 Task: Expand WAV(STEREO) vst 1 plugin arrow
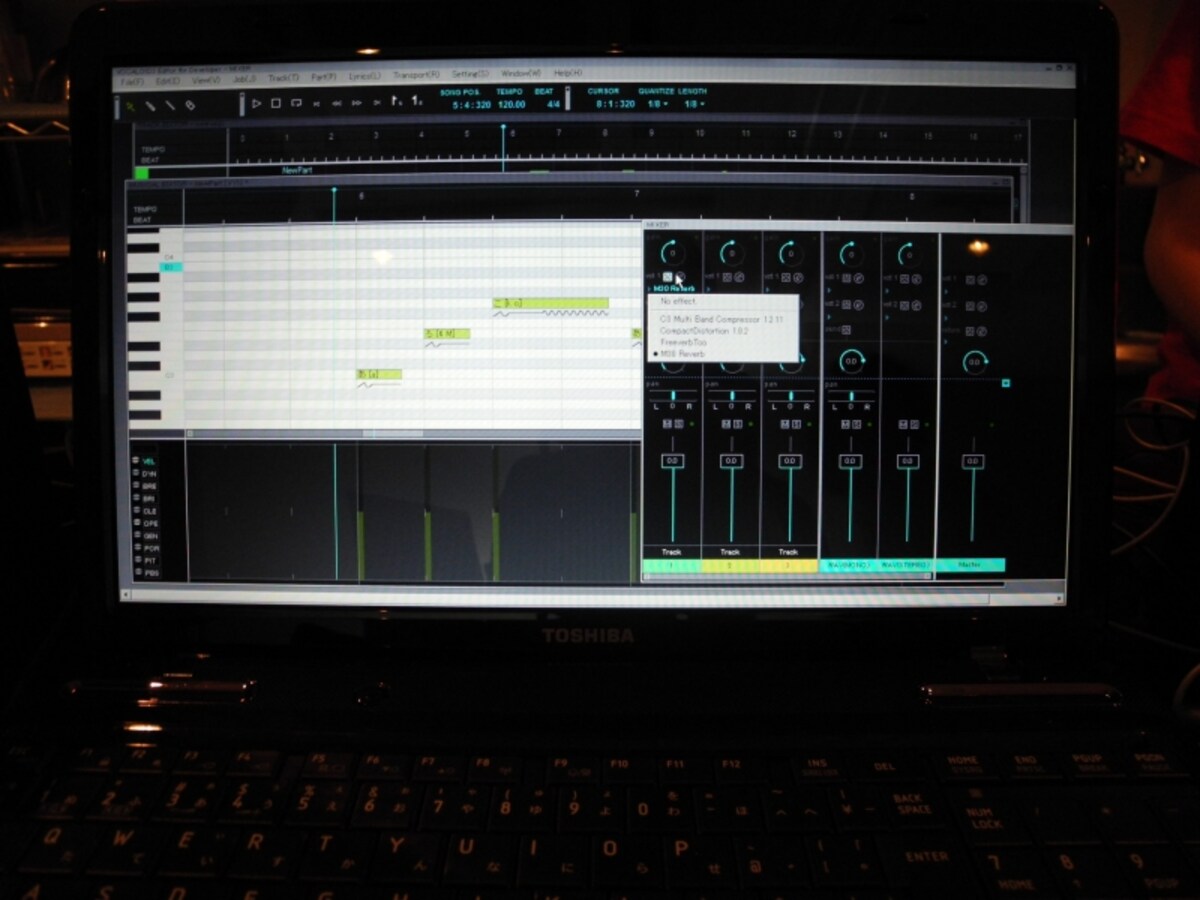tap(887, 290)
